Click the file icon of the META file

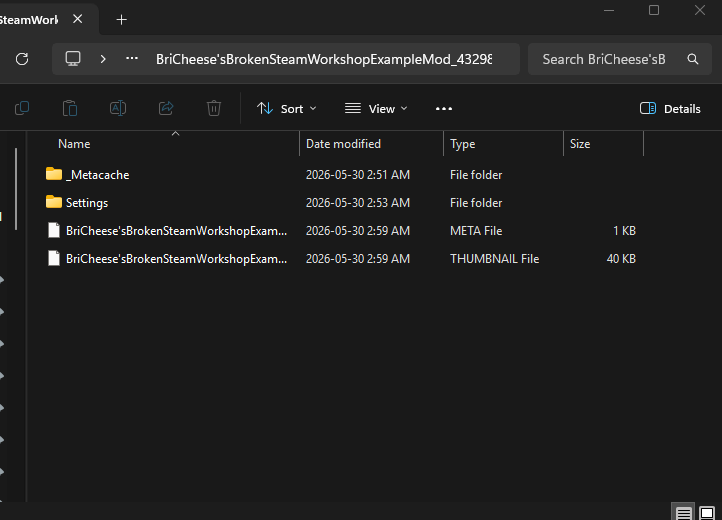coord(54,230)
